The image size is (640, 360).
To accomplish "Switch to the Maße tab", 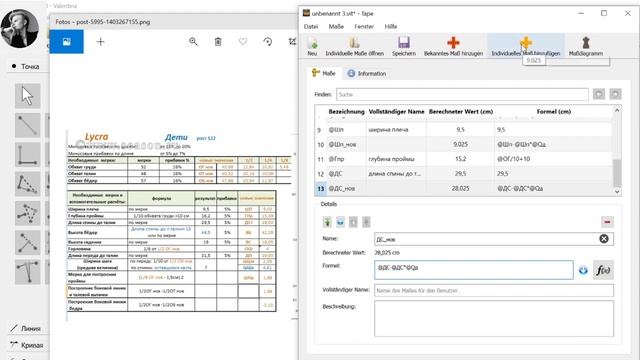I will coord(323,73).
